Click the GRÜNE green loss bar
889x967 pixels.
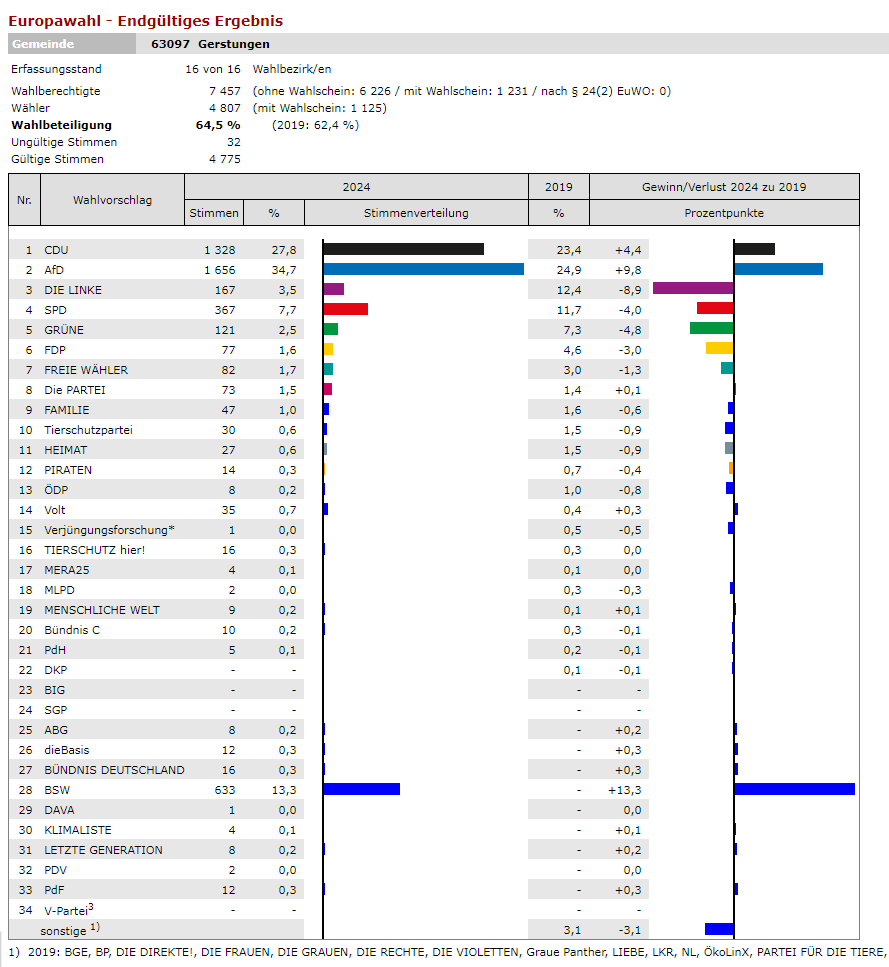tap(711, 328)
